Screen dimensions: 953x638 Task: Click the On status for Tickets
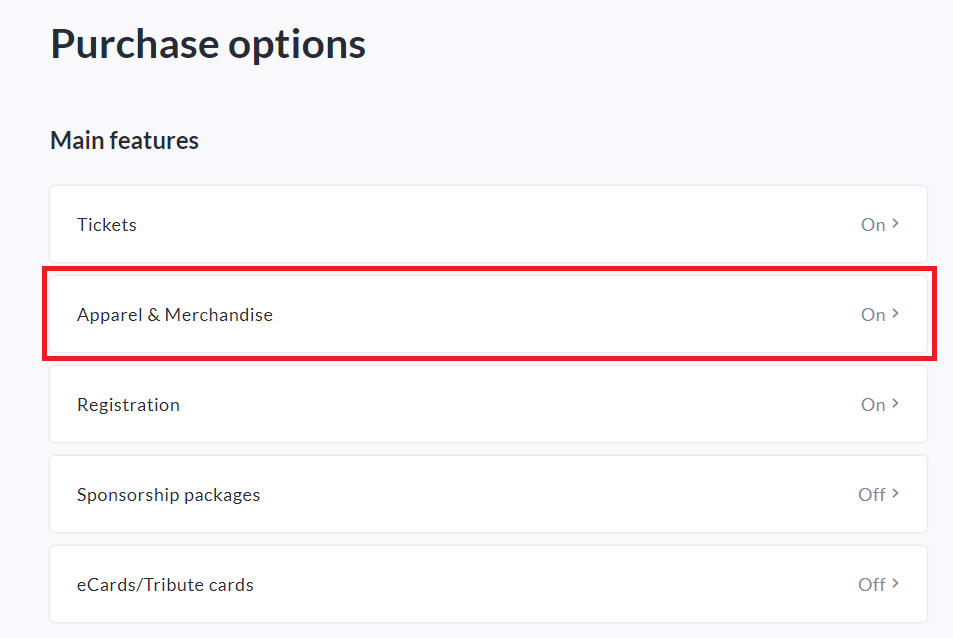[x=873, y=225]
